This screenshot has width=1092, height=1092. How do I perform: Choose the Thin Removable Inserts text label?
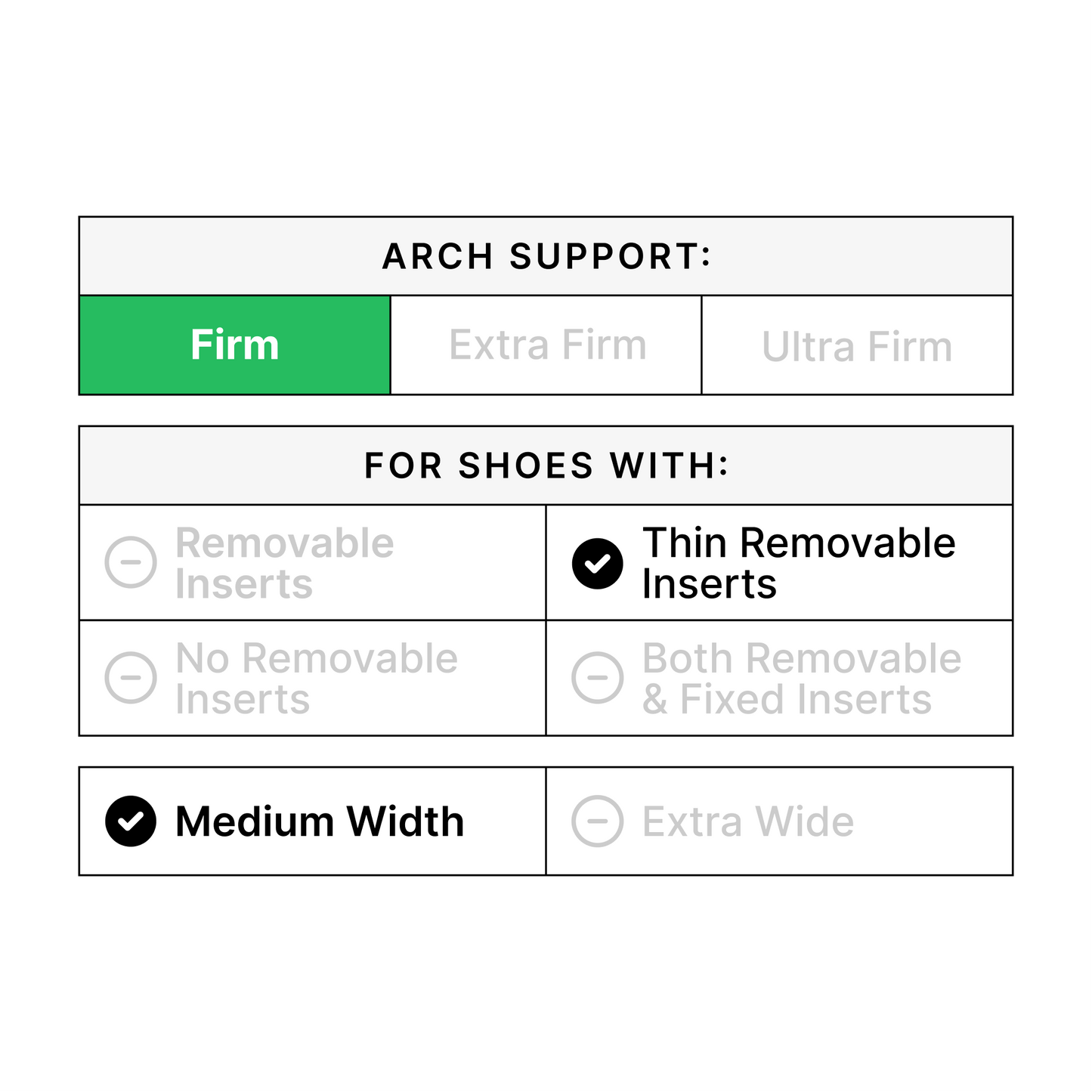pyautogui.click(x=798, y=563)
